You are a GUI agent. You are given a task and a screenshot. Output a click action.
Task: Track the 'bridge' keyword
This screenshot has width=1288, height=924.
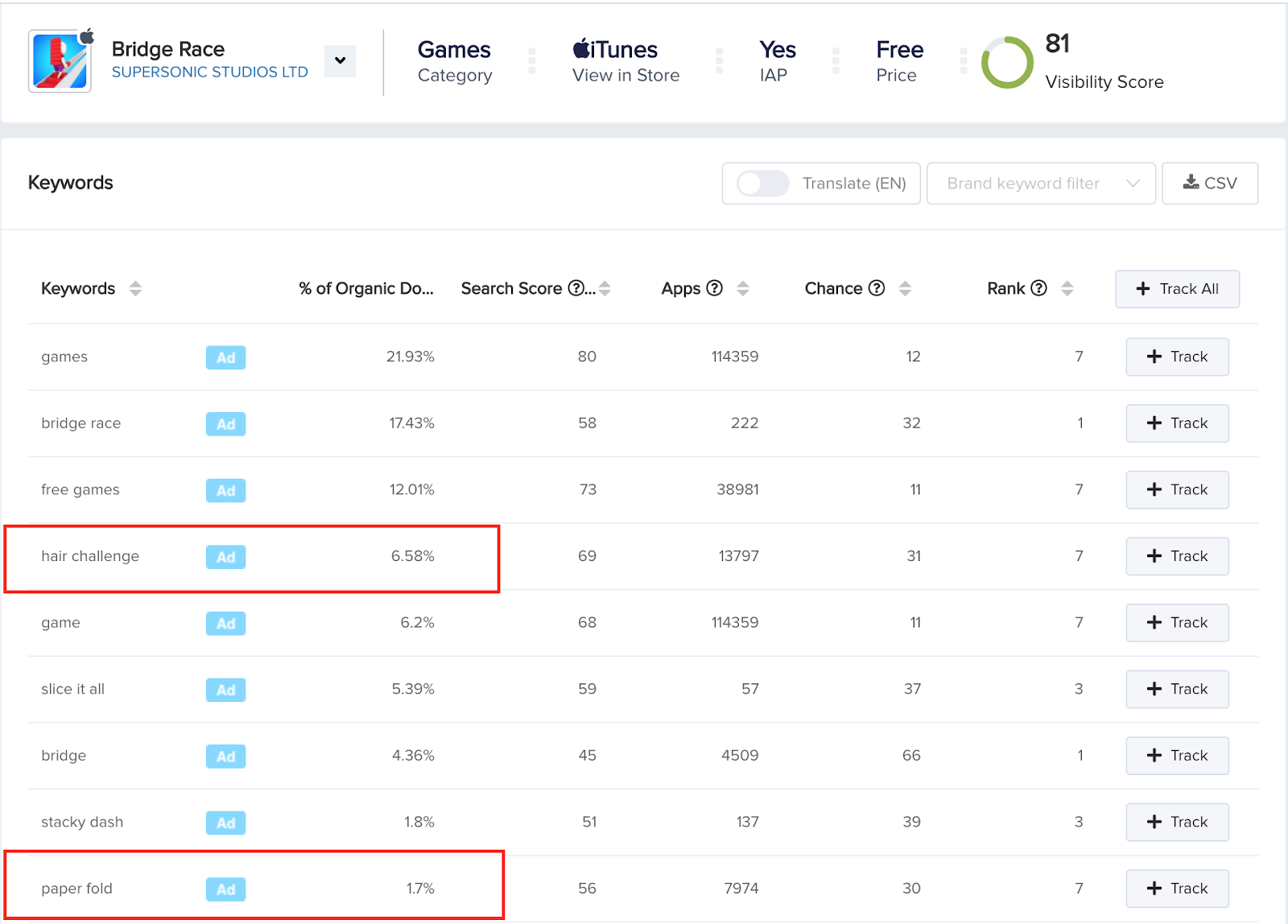(x=1177, y=756)
